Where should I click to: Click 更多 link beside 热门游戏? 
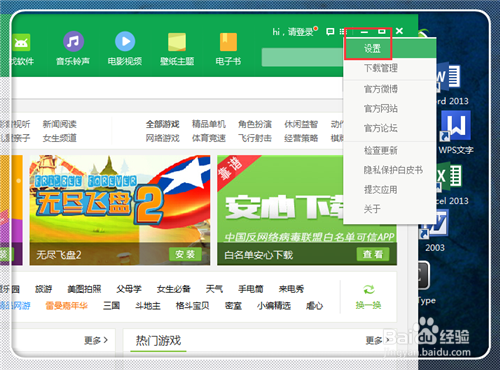pos(378,340)
